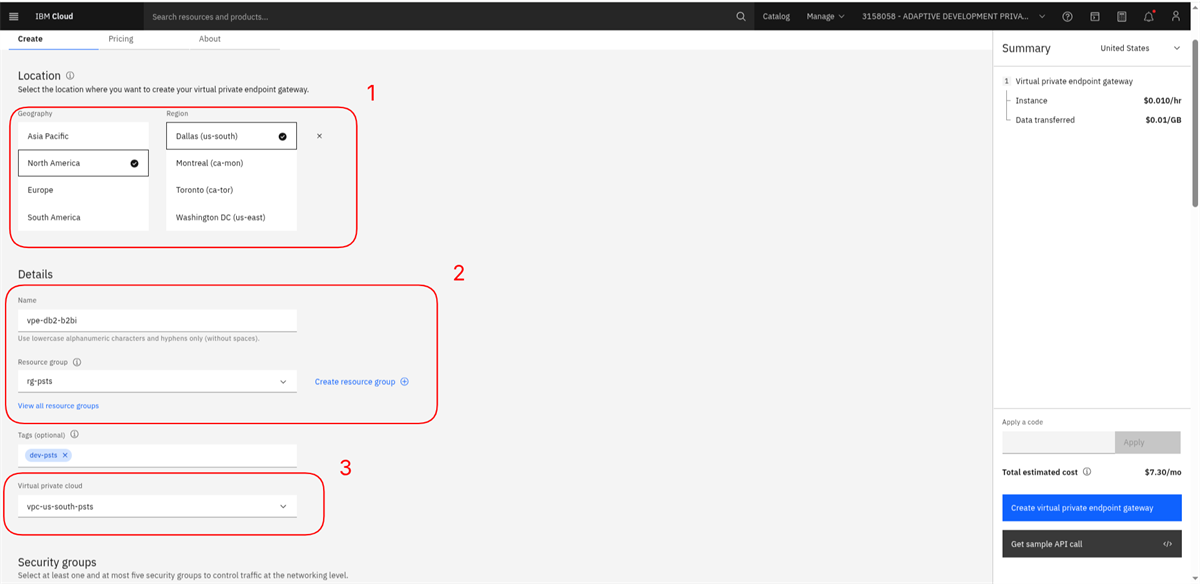This screenshot has height=584, width=1200.
Task: Click the $7.30/mo total cost value
Action: (x=1162, y=472)
